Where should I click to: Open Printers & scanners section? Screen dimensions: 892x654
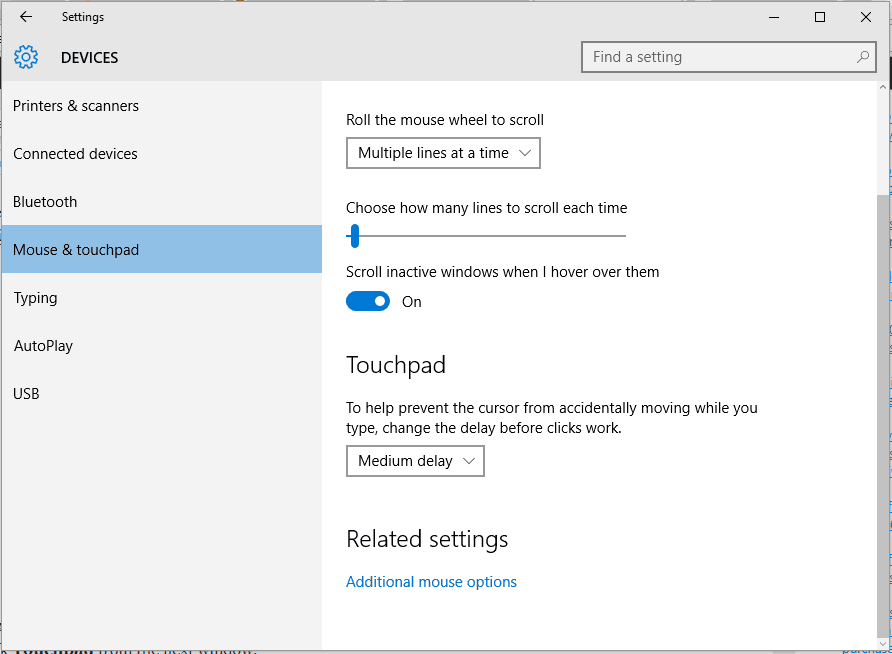pos(76,106)
